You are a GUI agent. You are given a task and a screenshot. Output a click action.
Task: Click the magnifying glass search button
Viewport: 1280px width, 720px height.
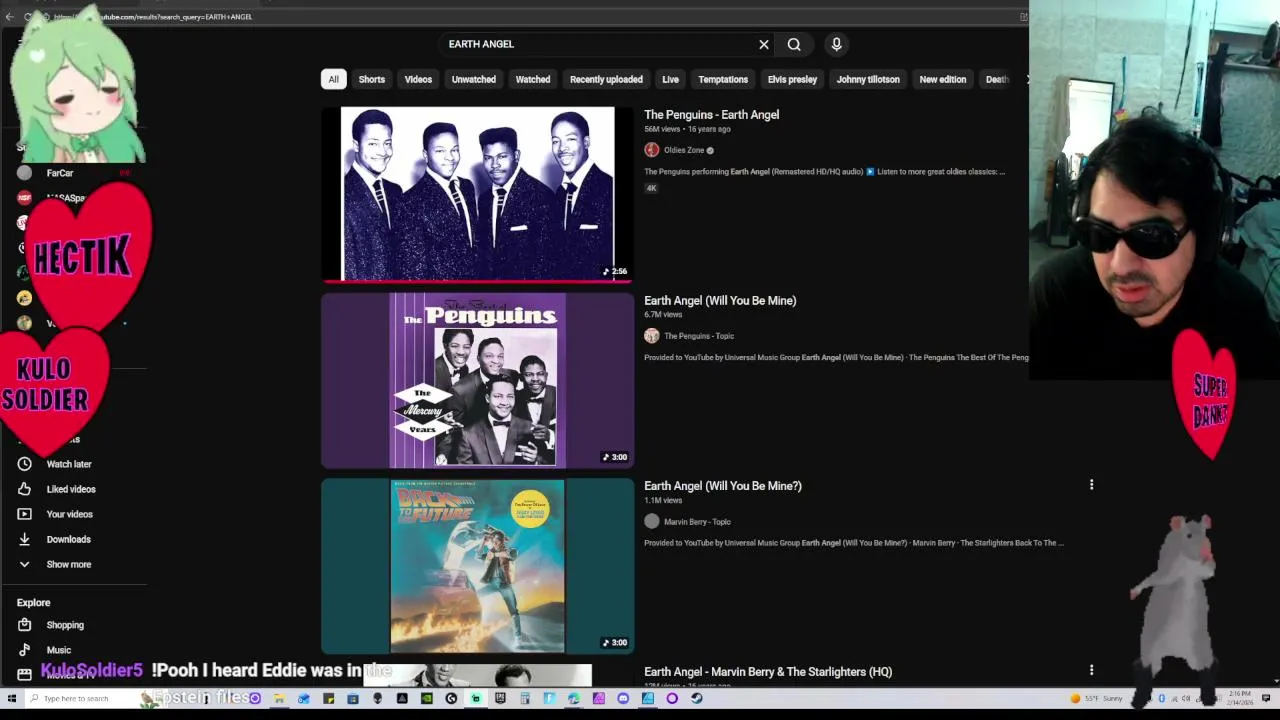[x=794, y=44]
